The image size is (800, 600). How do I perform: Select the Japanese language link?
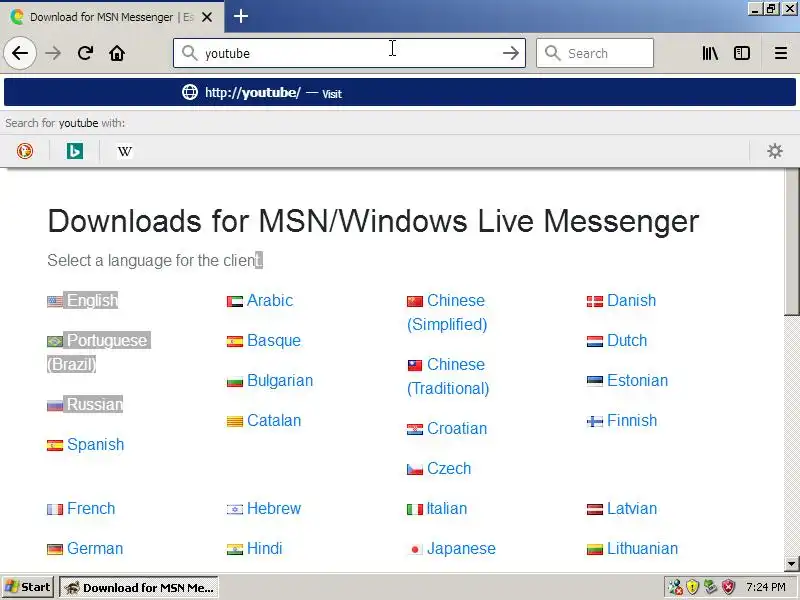[461, 548]
